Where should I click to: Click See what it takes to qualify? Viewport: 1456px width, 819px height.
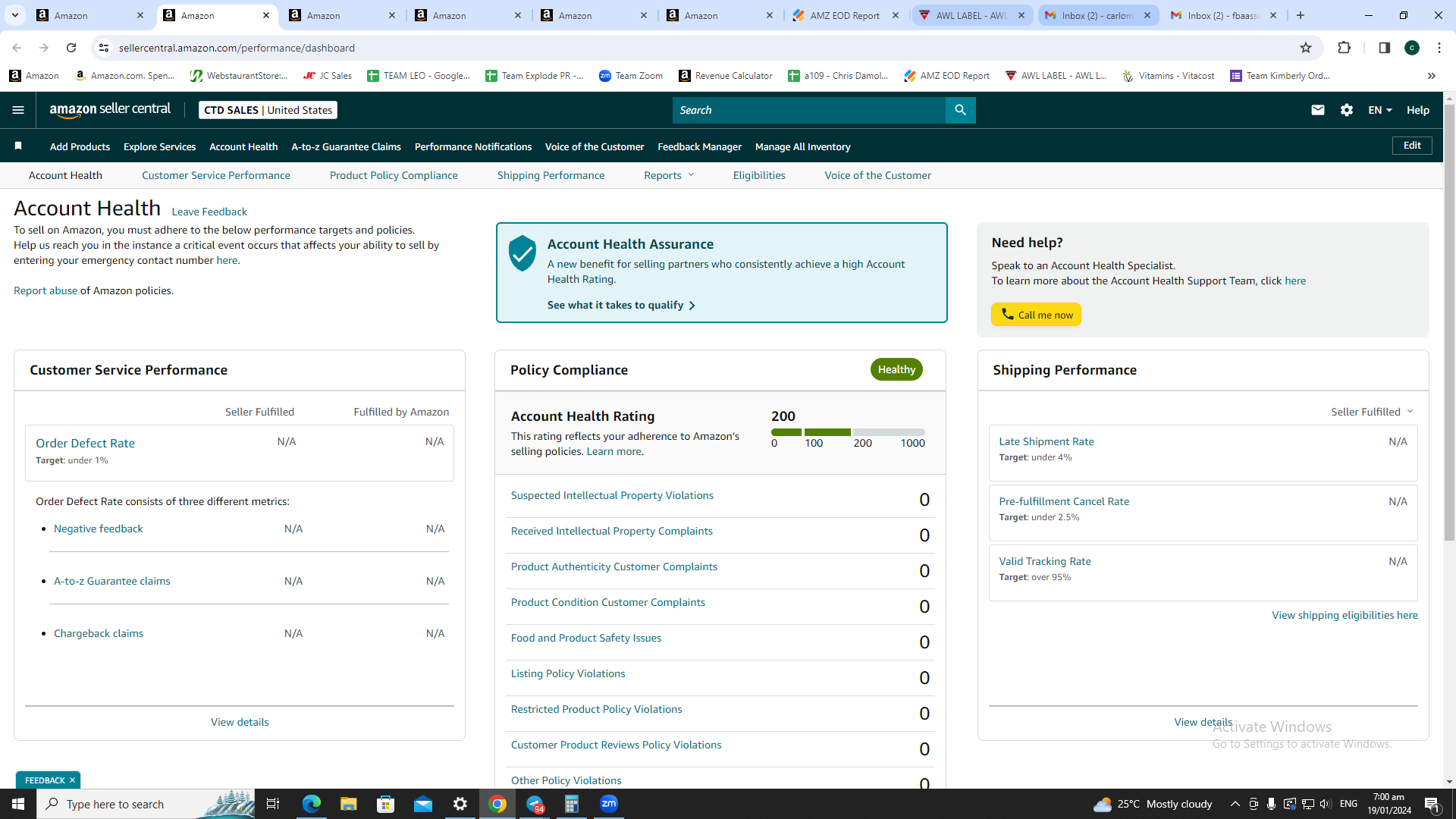pos(621,305)
